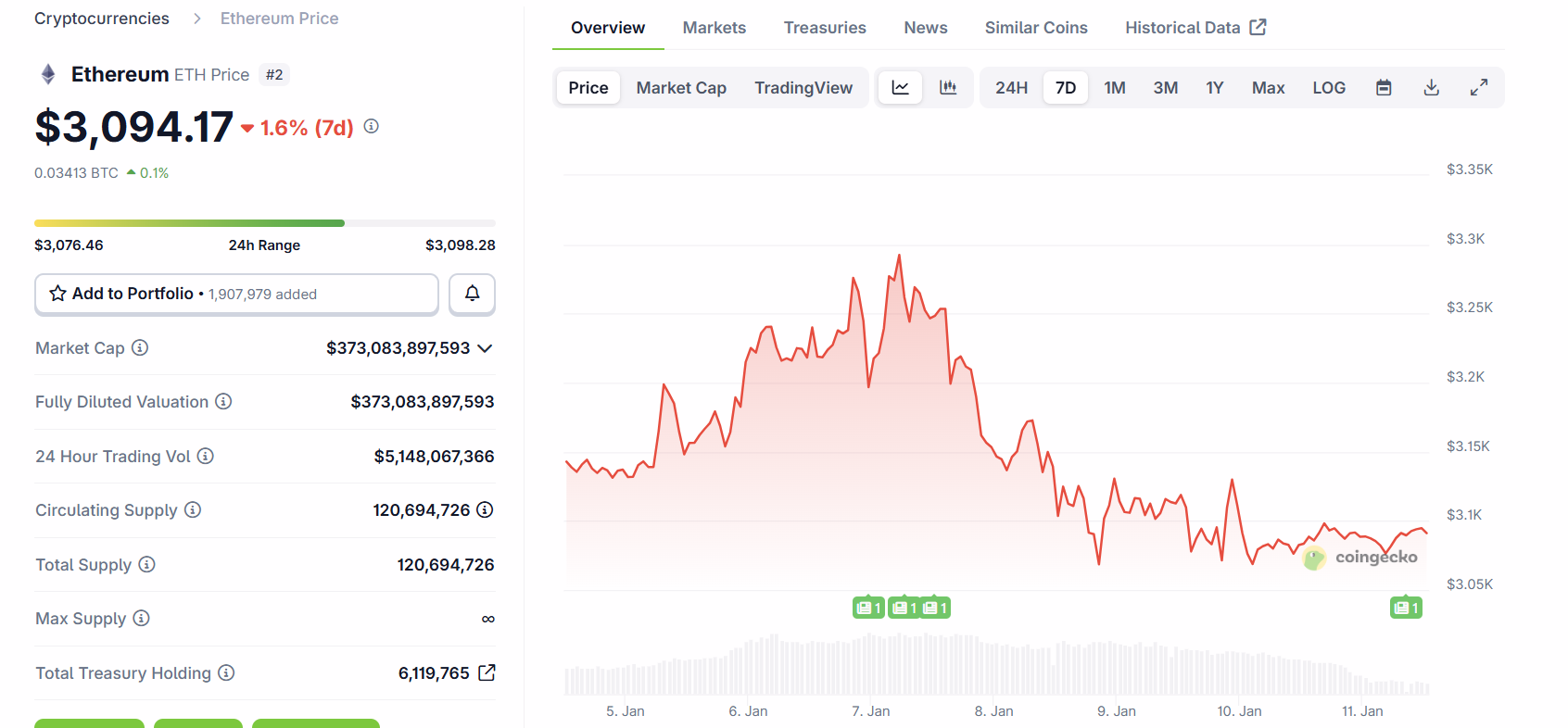Open the Total Treasury Holding external link icon
The width and height of the screenshot is (1568, 728).
(x=487, y=672)
